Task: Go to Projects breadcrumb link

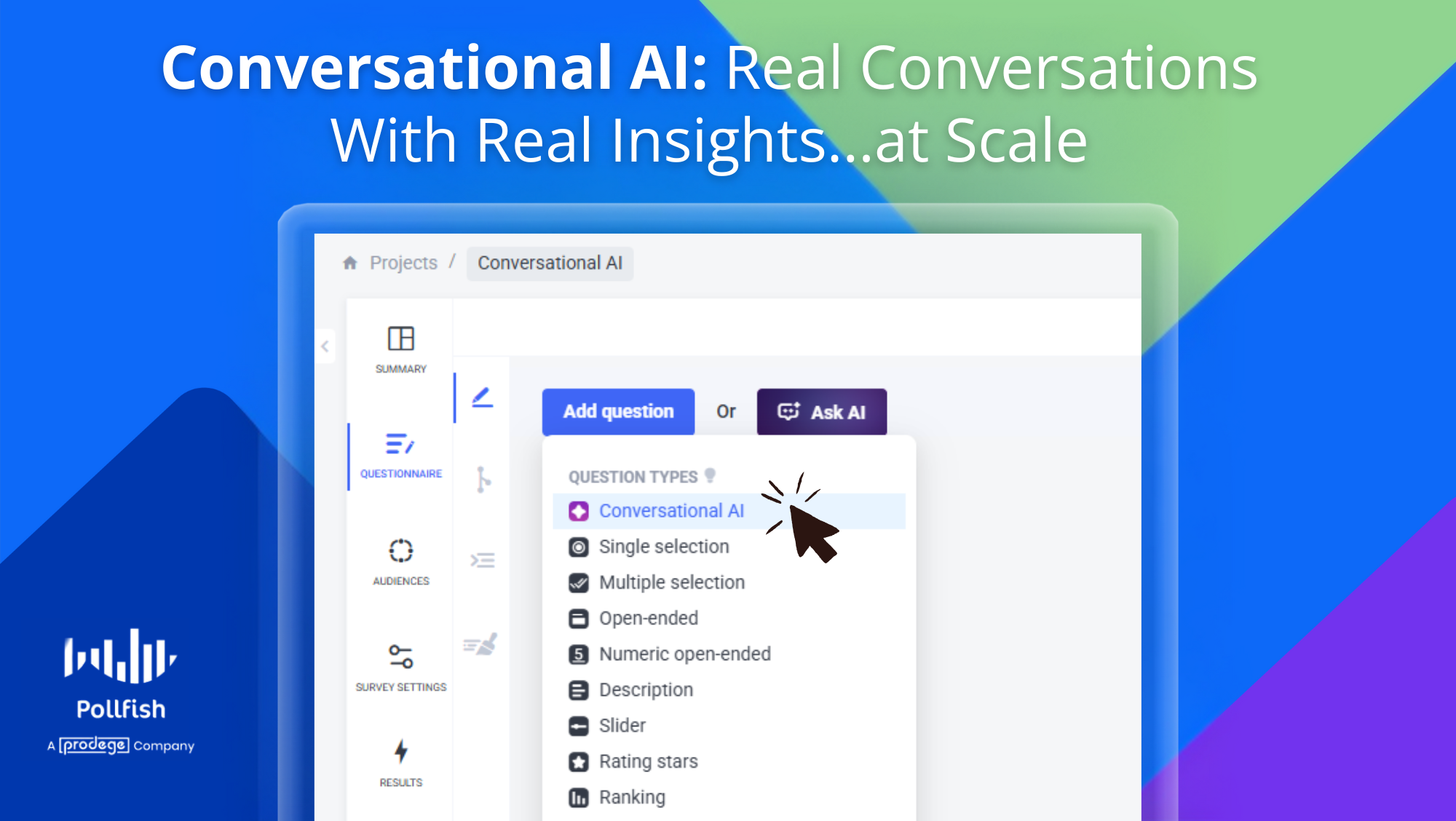Action: point(403,263)
